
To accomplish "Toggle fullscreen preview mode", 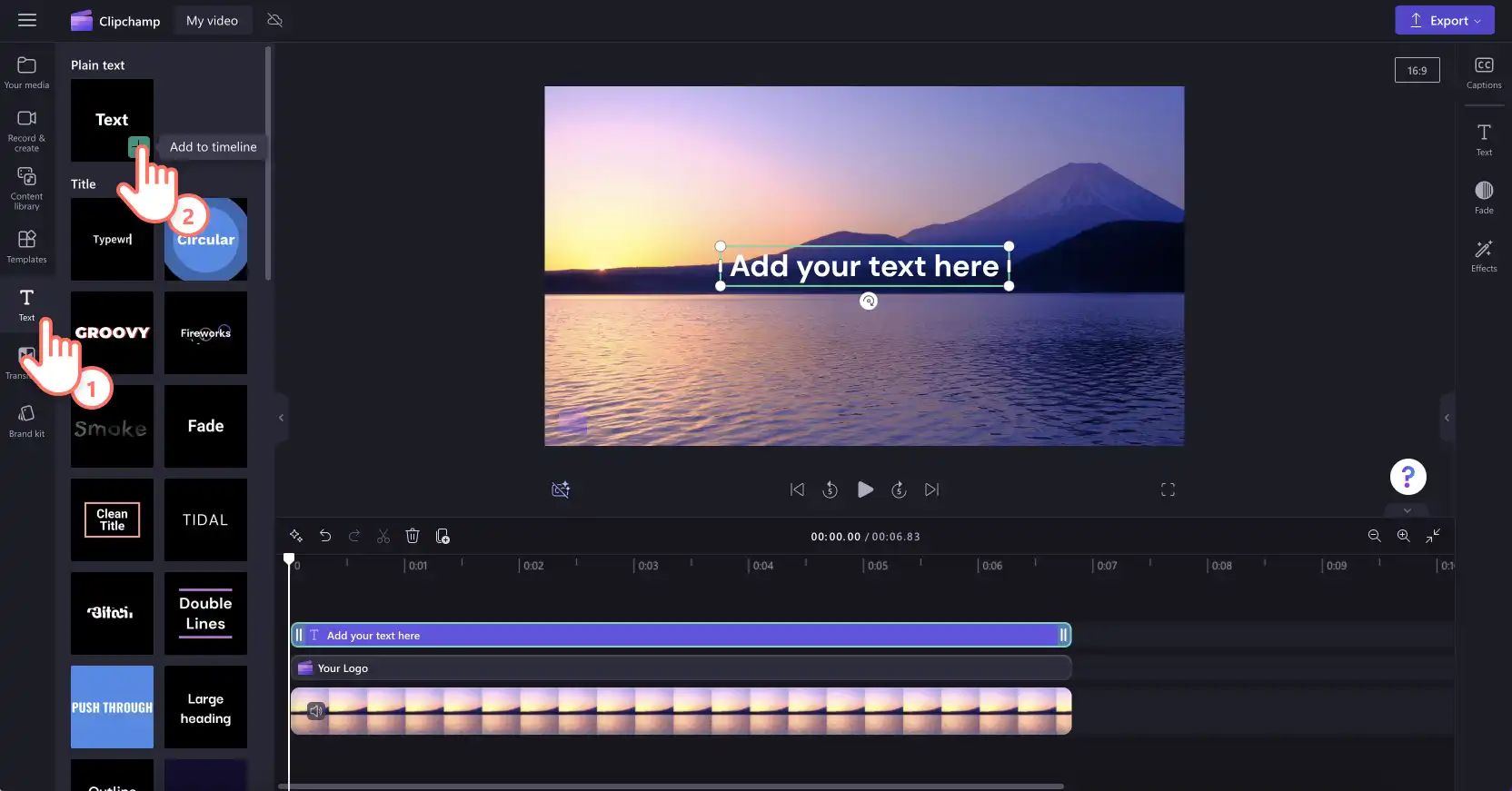I will tap(1168, 489).
